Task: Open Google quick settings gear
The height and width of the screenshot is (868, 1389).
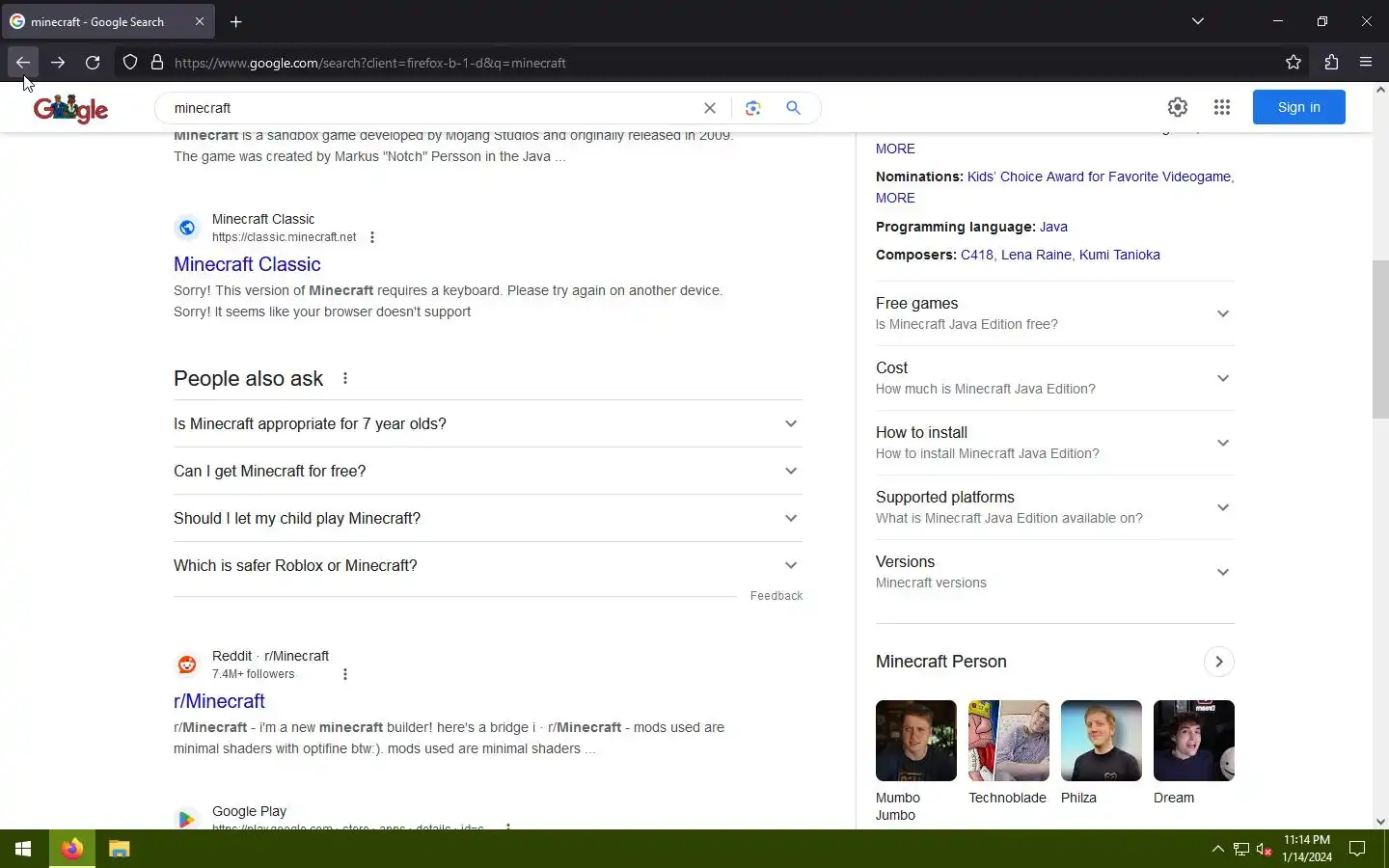Action: (1178, 107)
